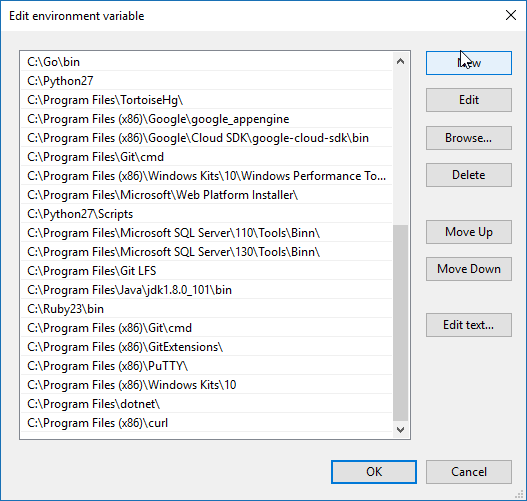
Task: Click Move Down button
Action: coord(469,269)
